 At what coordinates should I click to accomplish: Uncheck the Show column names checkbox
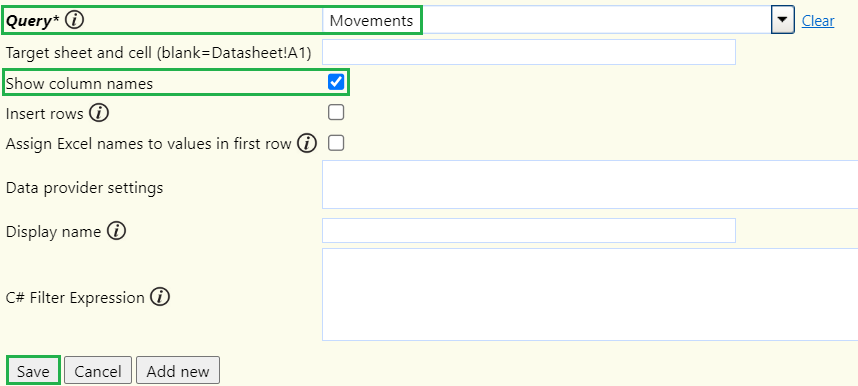click(x=335, y=82)
